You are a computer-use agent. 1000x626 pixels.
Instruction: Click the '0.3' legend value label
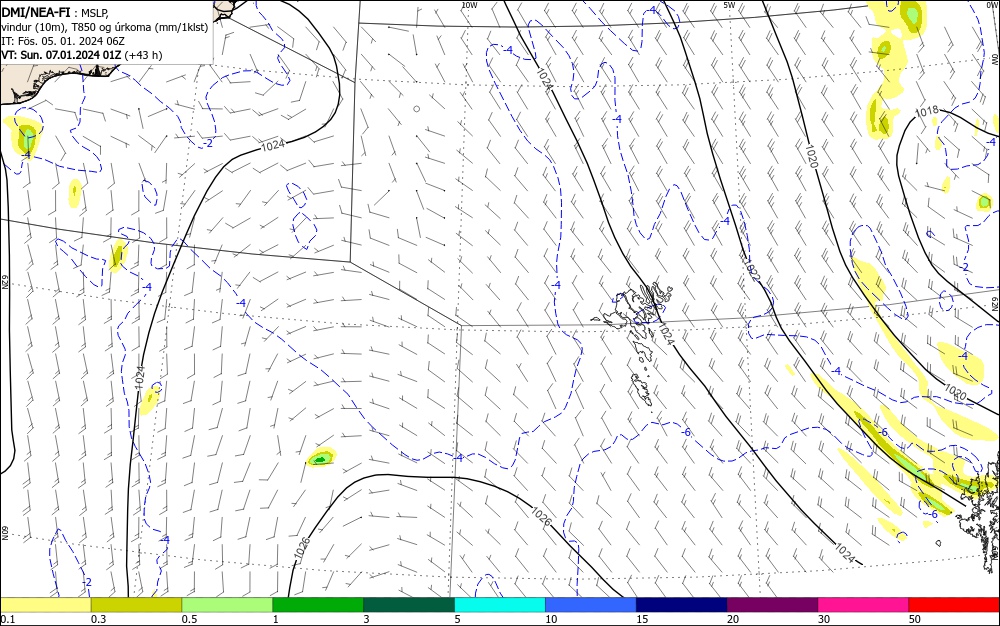(99, 619)
